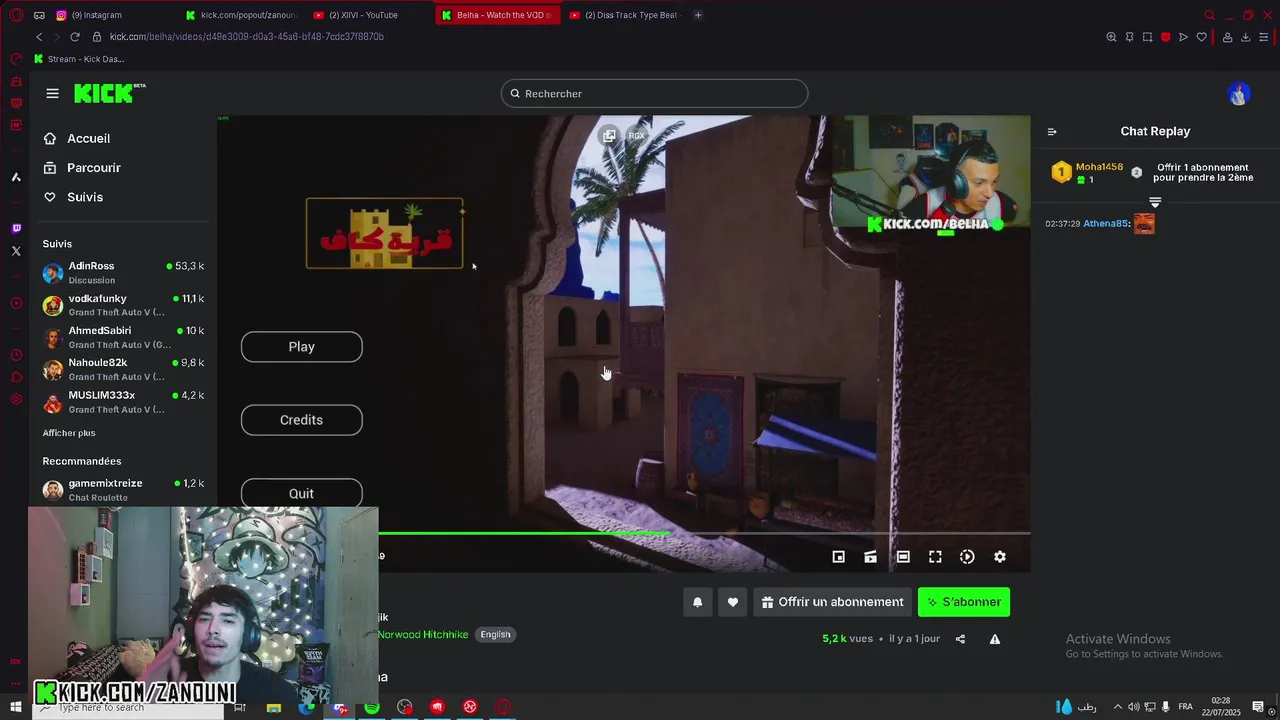Viewport: 1280px width, 720px height.
Task: Report the video with warning icon
Action: 995,639
